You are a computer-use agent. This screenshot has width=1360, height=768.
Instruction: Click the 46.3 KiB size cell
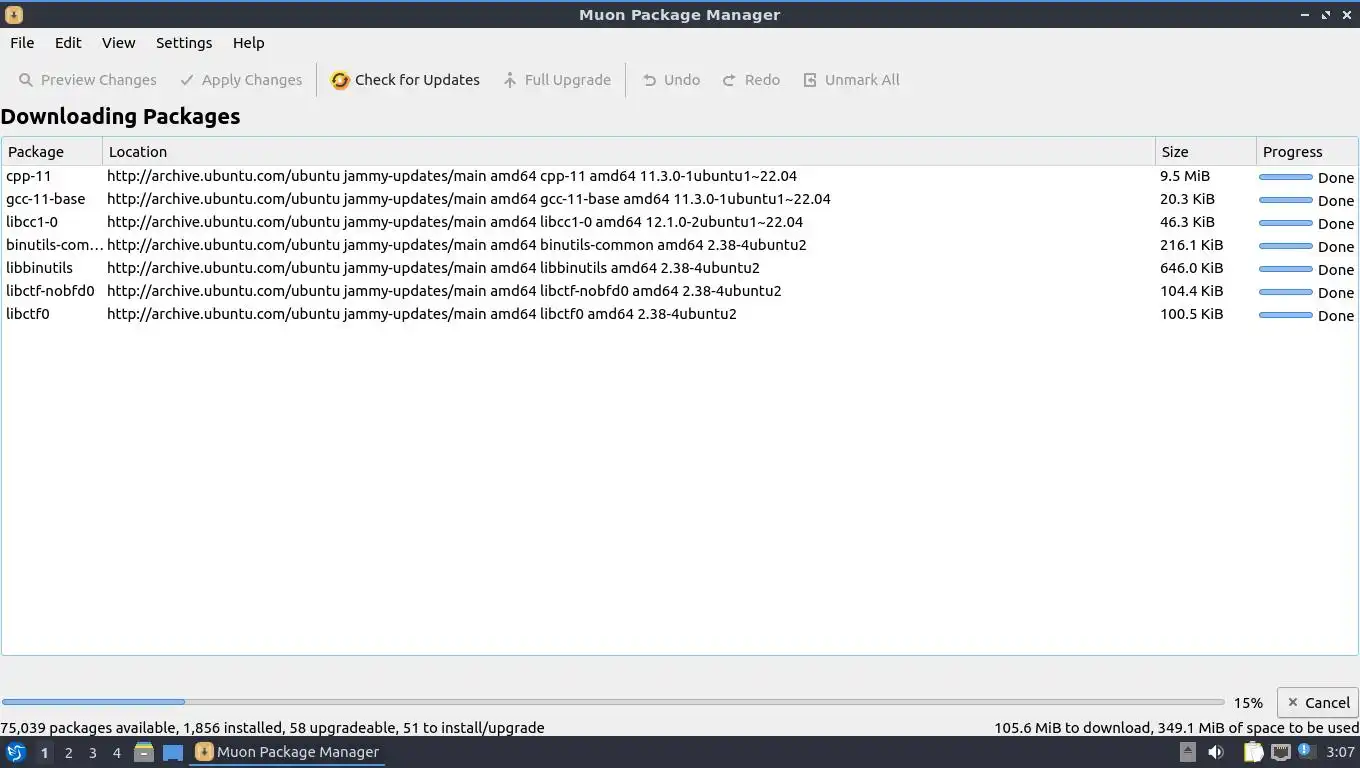(x=1187, y=222)
